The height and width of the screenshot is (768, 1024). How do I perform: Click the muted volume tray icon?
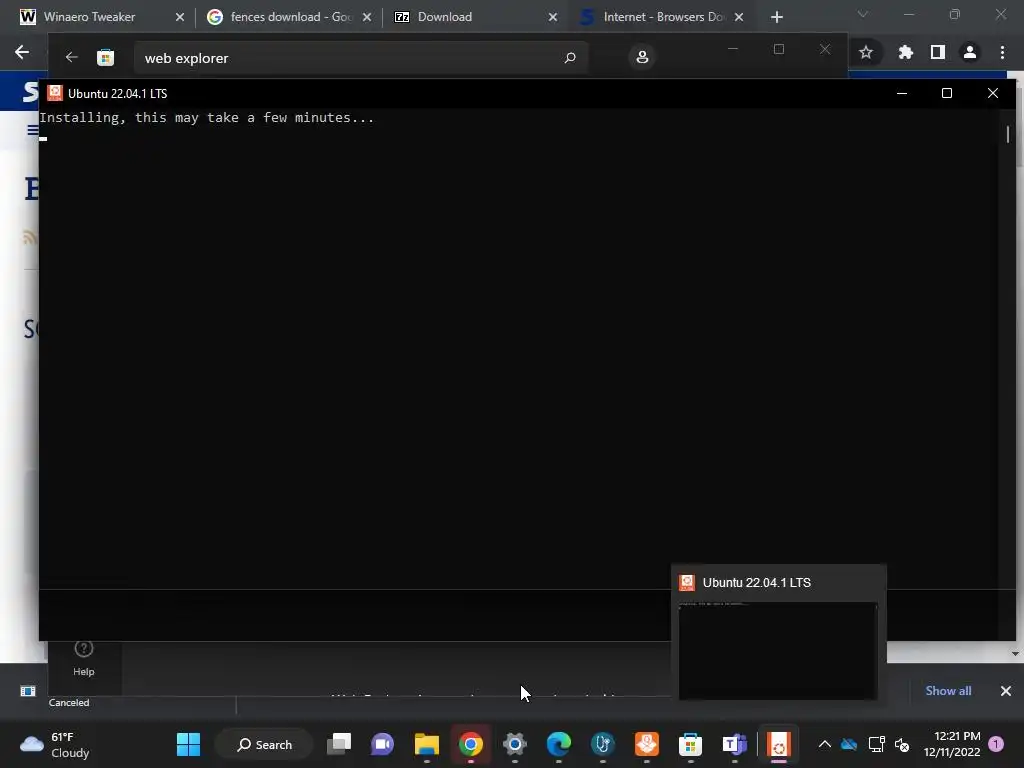tap(902, 744)
